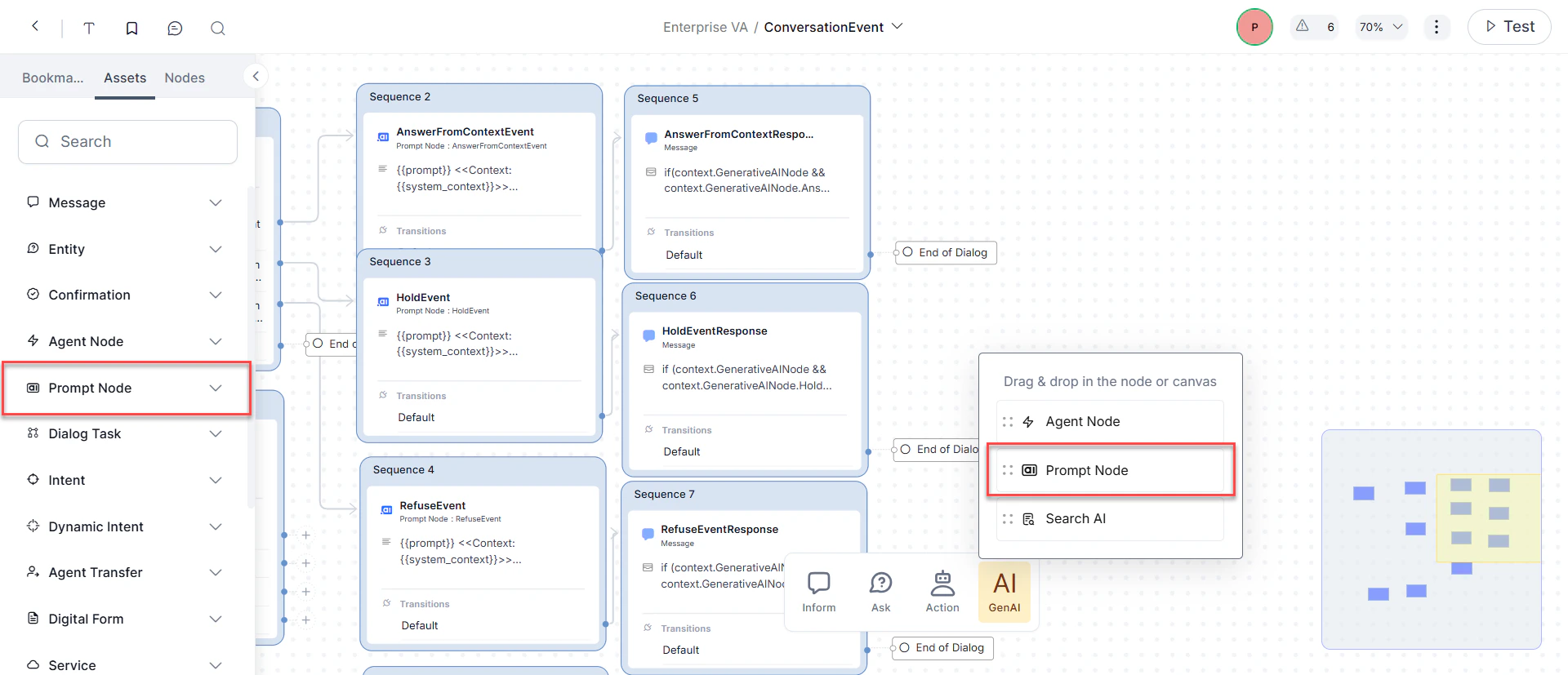Open the HoldEvent node title
The image size is (1568, 675).
[423, 297]
